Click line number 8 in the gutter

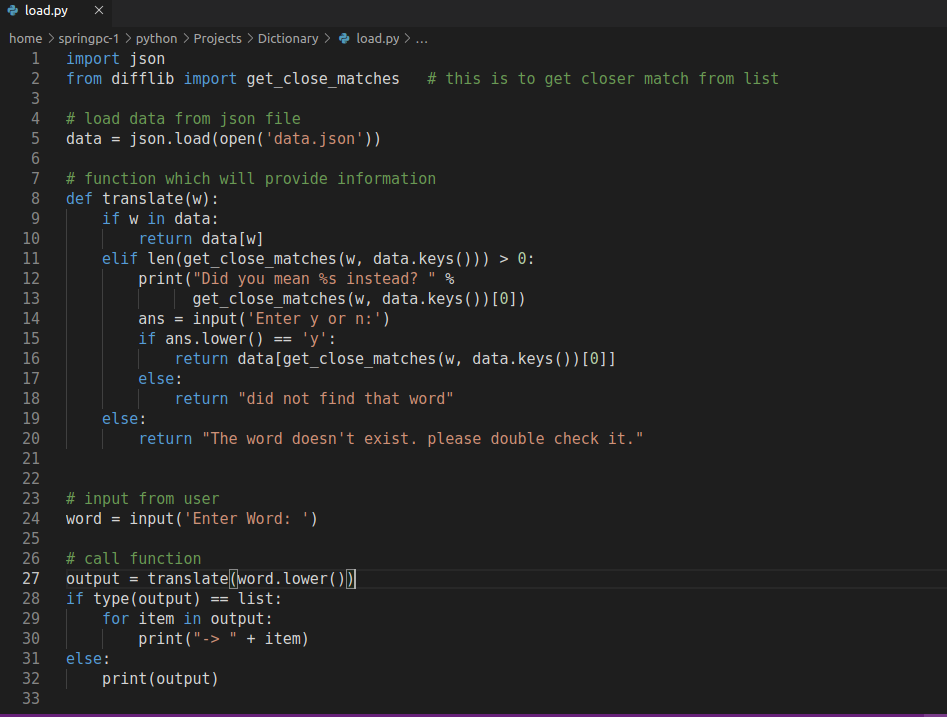pos(35,199)
